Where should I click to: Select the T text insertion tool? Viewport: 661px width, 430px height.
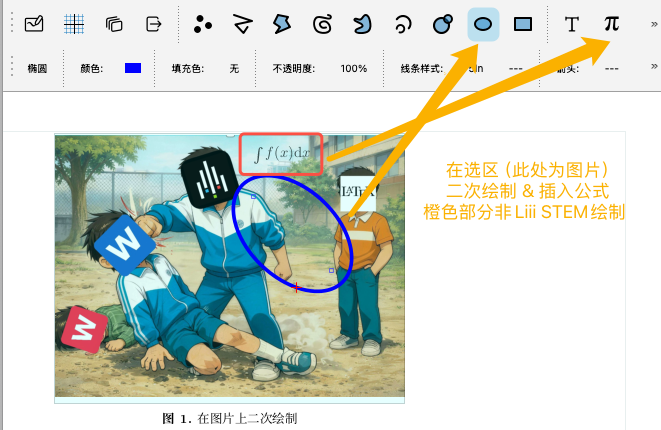click(x=572, y=24)
